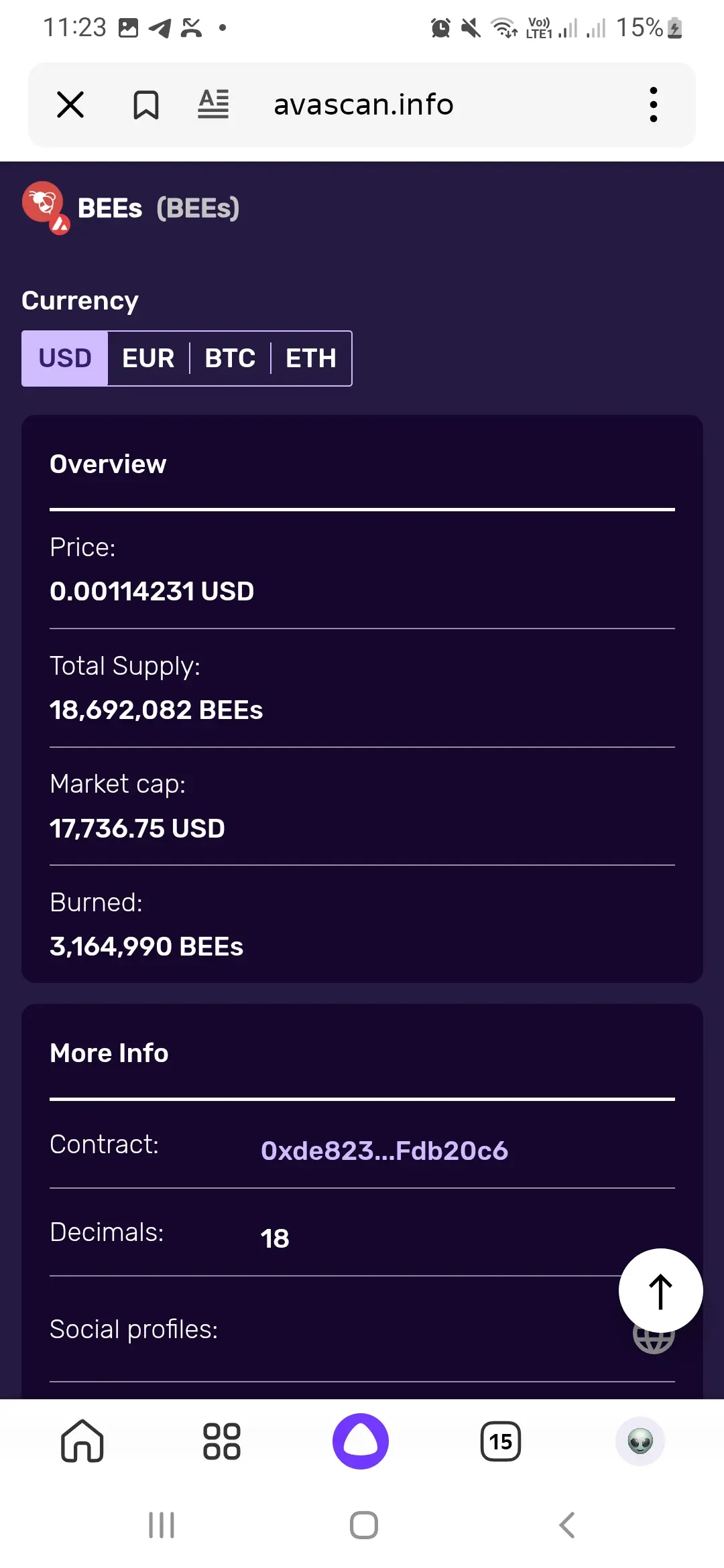Bookmark this avascan.info page

145,105
